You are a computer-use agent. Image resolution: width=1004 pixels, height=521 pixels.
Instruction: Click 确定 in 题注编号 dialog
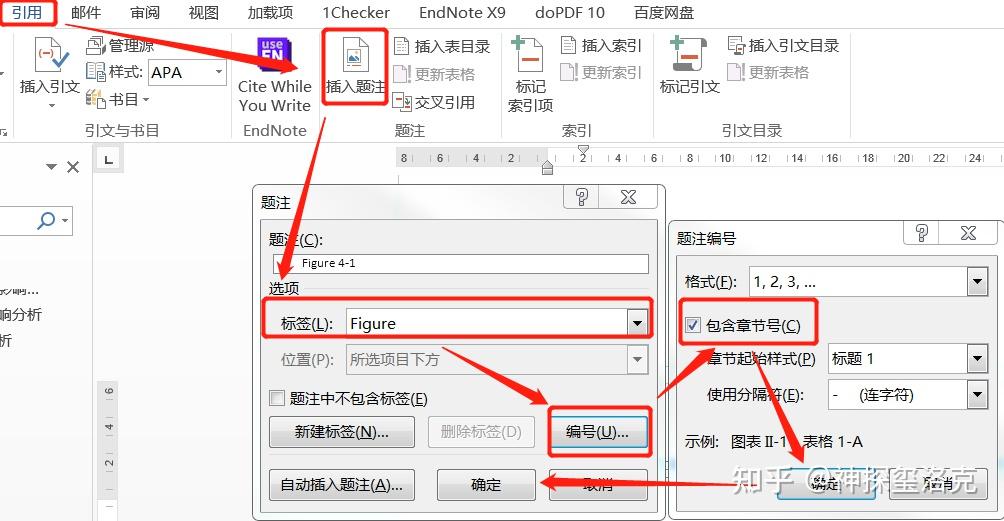[826, 483]
